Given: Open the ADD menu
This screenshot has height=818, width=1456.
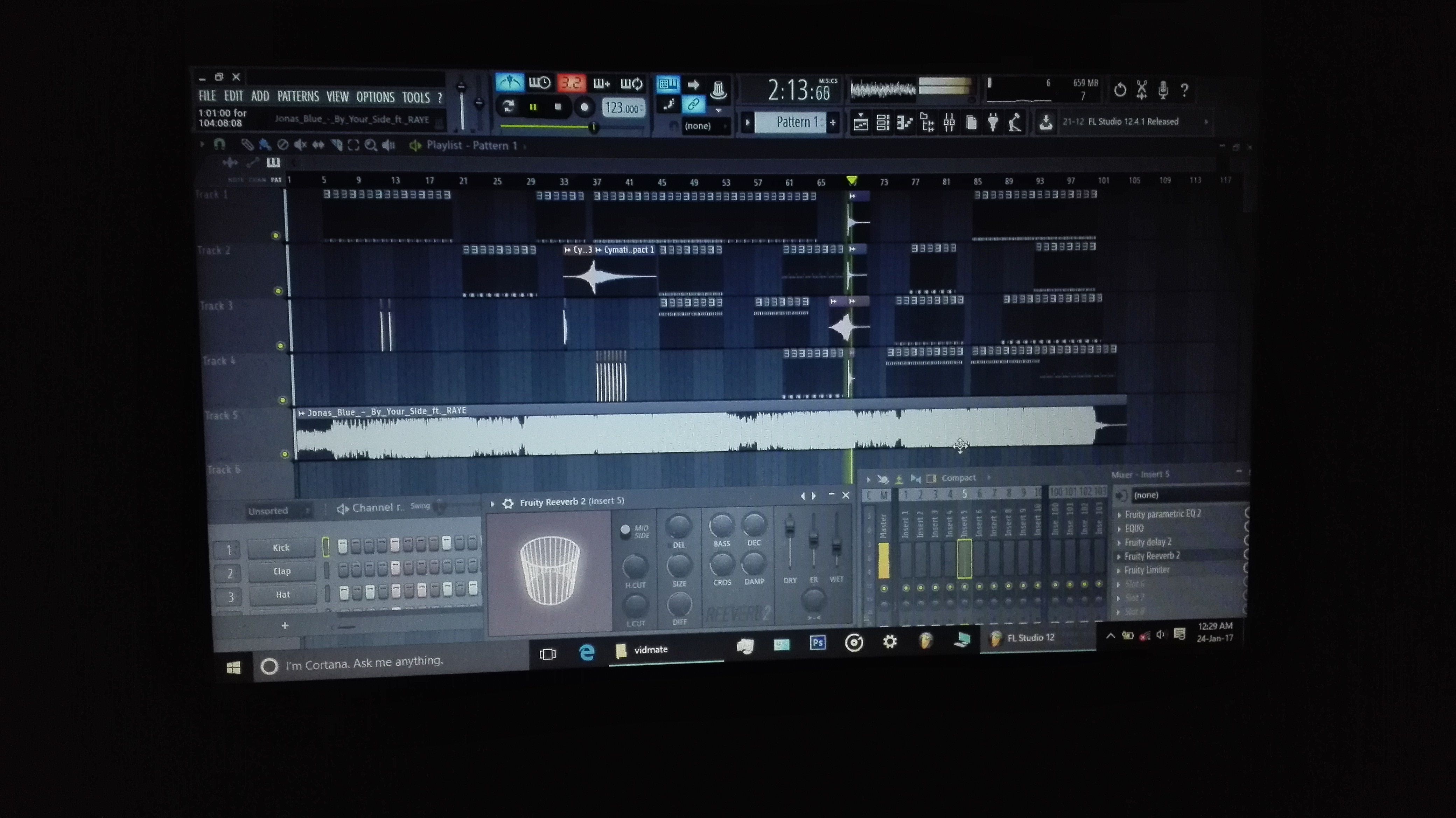Looking at the screenshot, I should [x=260, y=97].
